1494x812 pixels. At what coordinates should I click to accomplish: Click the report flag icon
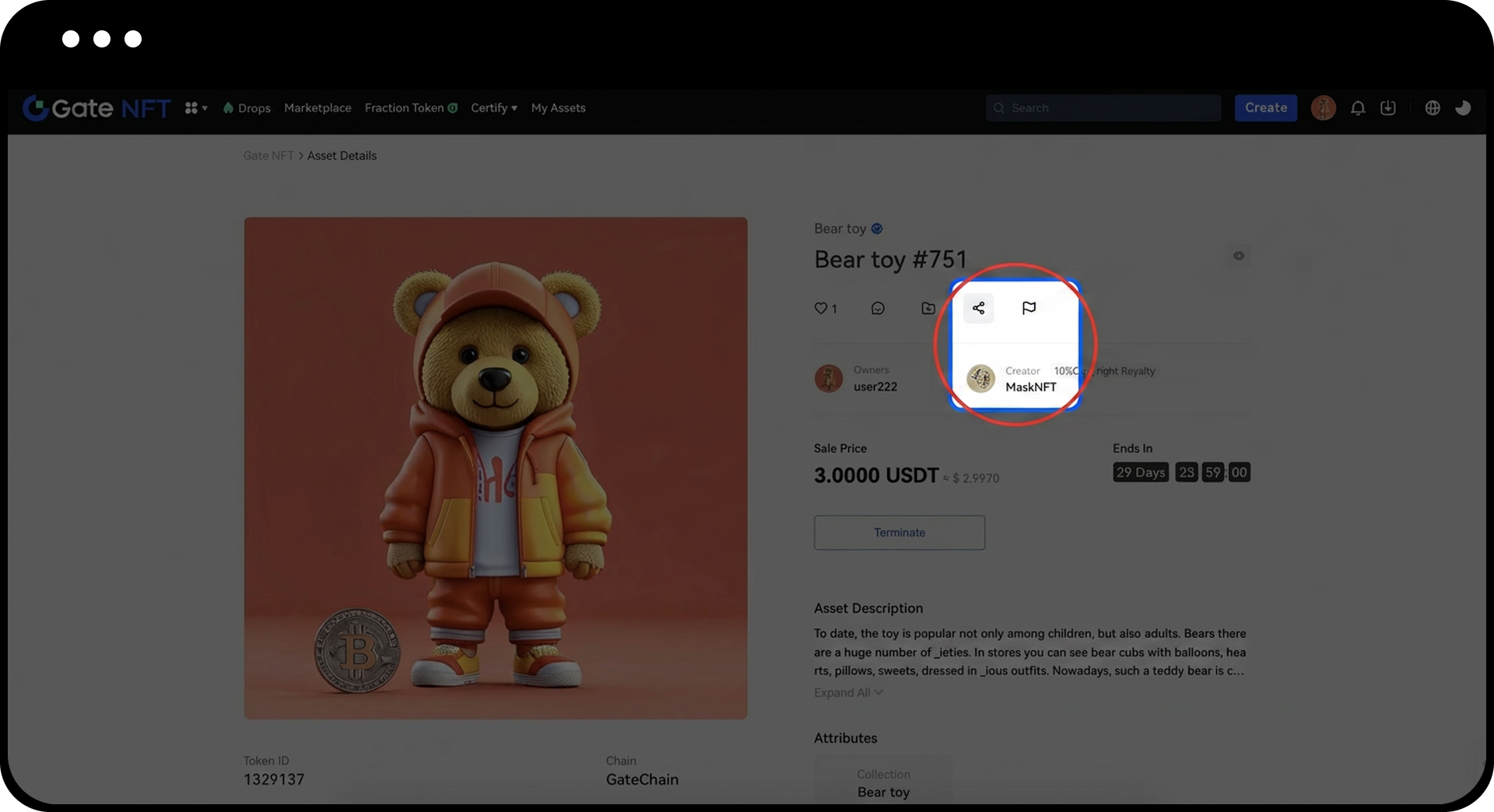[1029, 308]
